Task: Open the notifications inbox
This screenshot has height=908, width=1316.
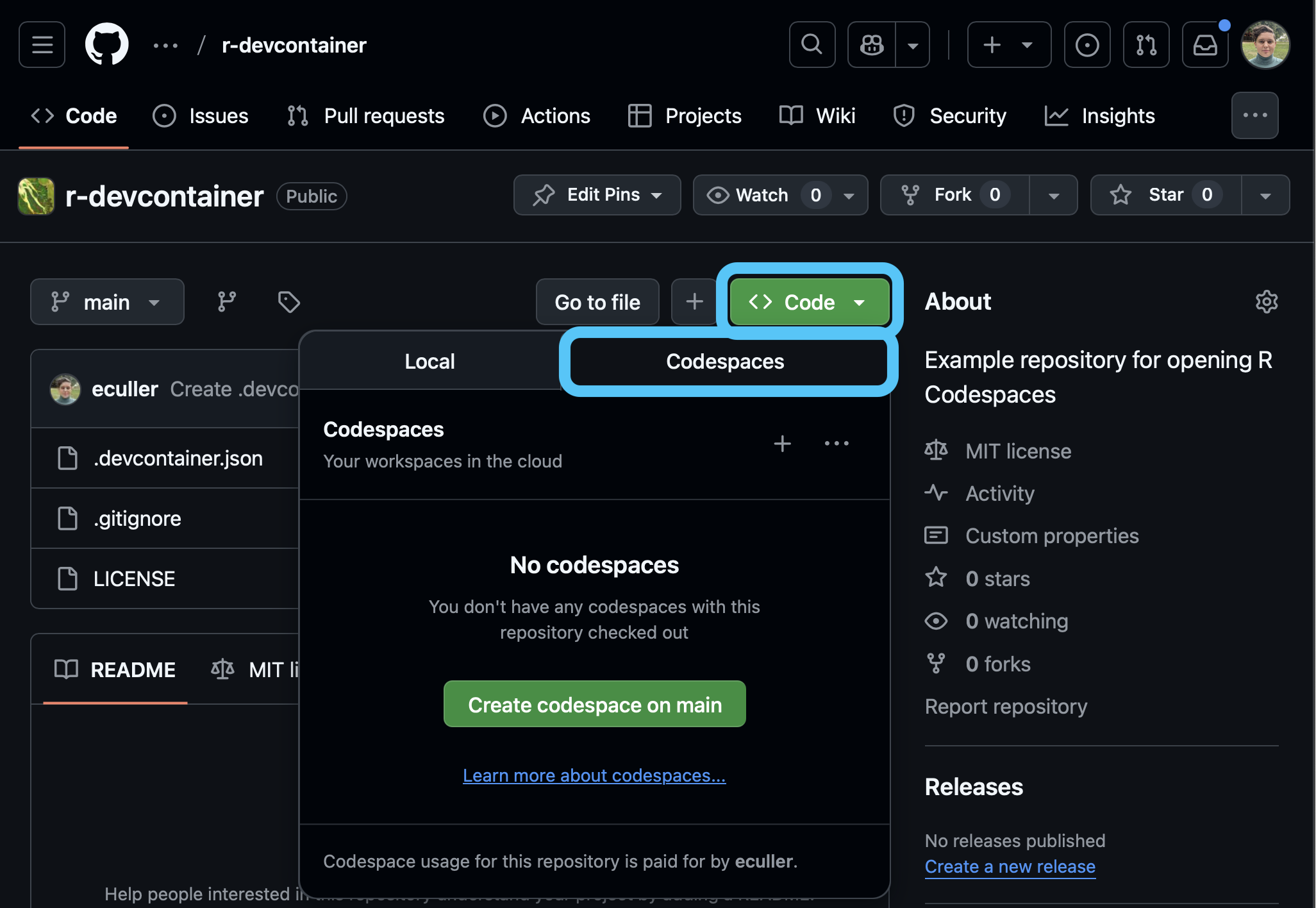Action: [x=1205, y=45]
